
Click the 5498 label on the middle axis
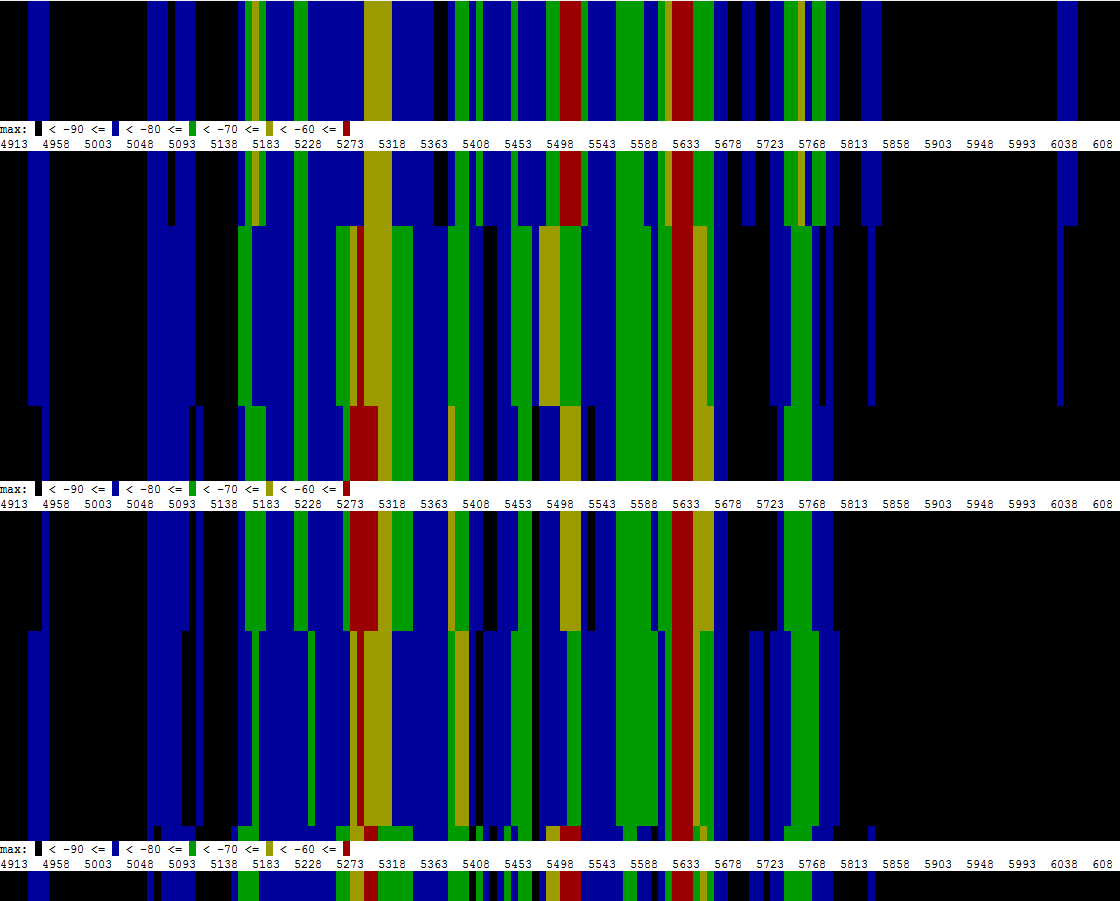click(x=560, y=505)
